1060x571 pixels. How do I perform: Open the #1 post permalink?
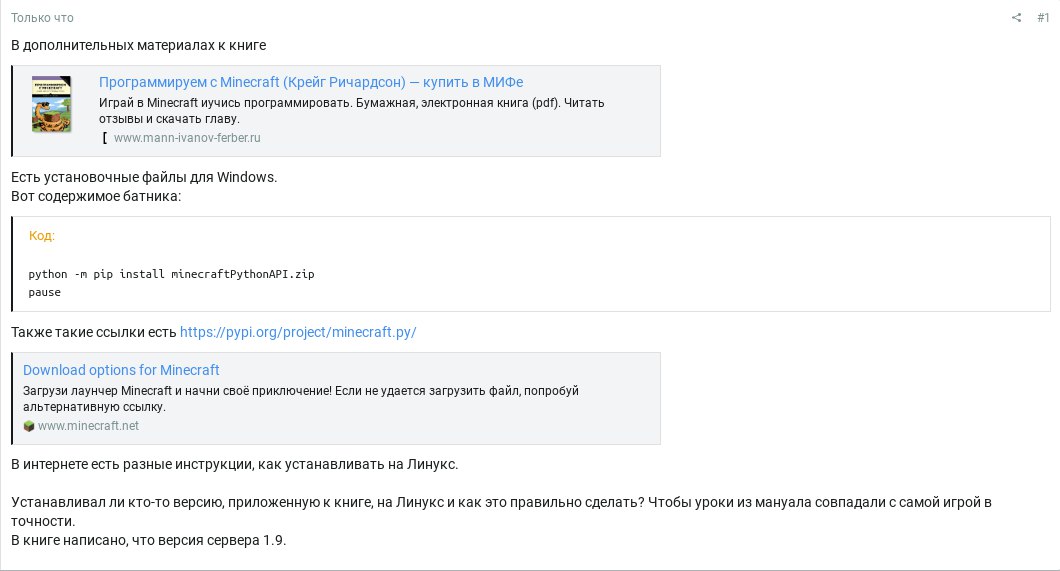pos(1043,18)
